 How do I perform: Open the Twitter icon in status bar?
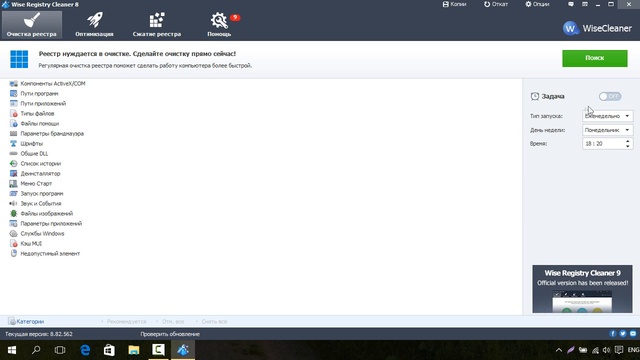tap(622, 333)
